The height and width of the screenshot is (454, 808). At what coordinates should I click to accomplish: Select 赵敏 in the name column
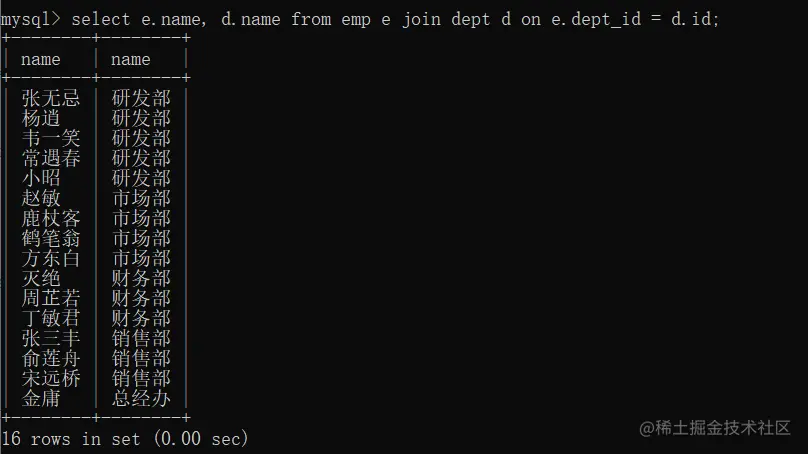click(x=41, y=198)
